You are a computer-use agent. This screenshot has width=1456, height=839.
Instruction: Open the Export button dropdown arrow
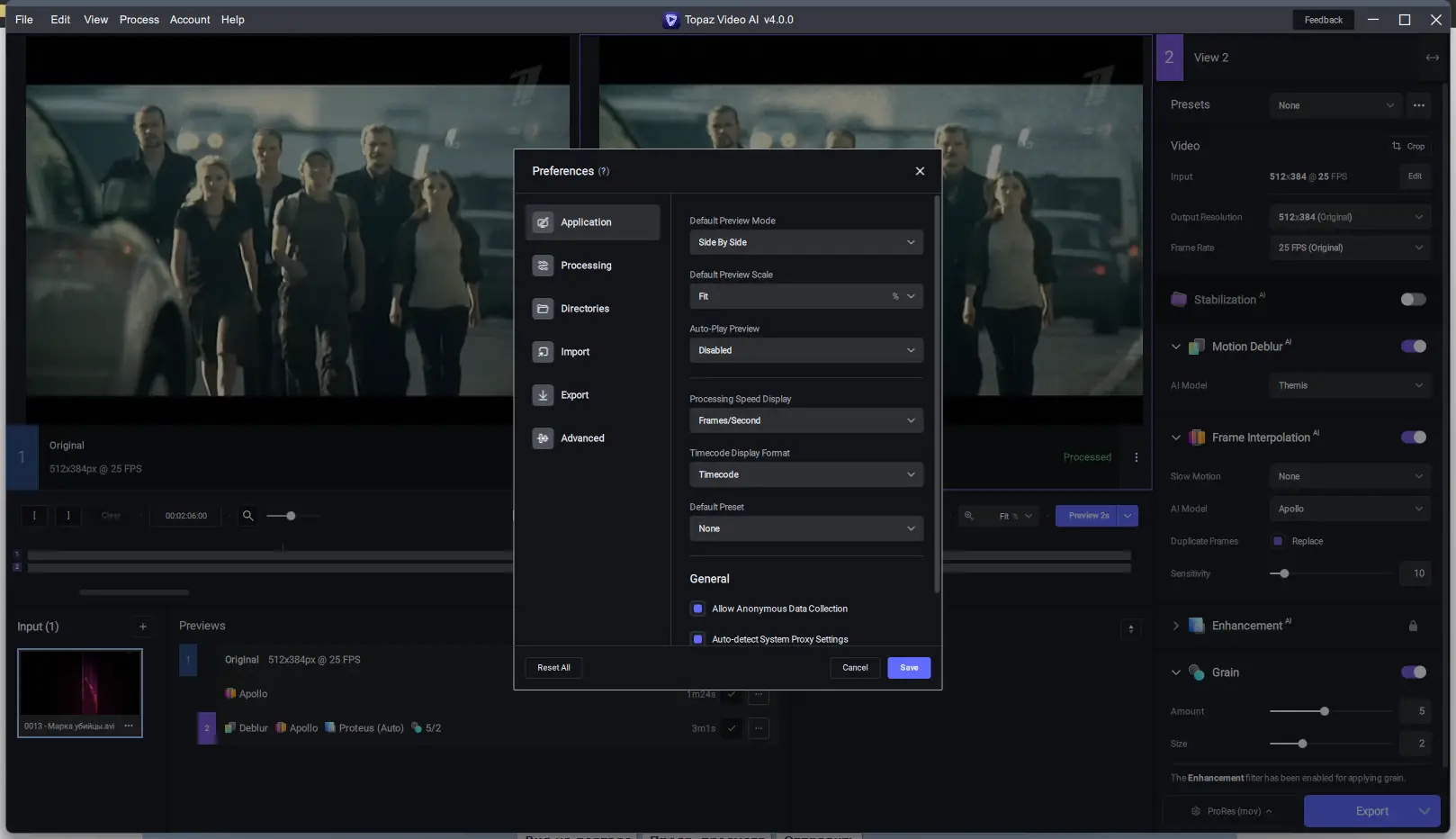1425,811
